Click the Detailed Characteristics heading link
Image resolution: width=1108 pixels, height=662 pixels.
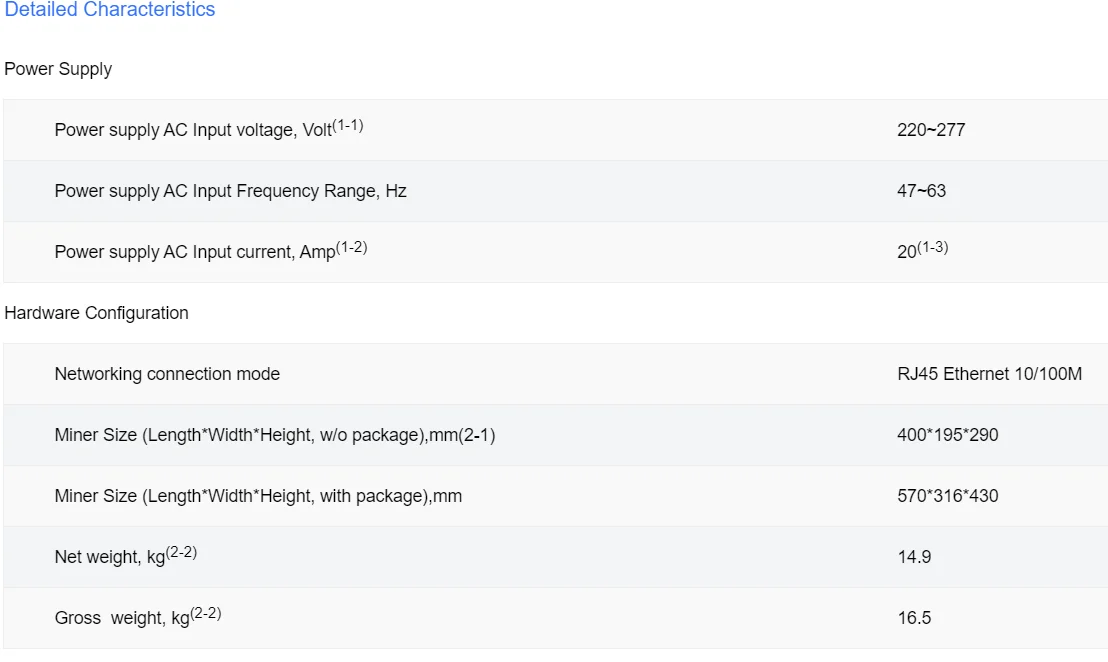[x=110, y=10]
